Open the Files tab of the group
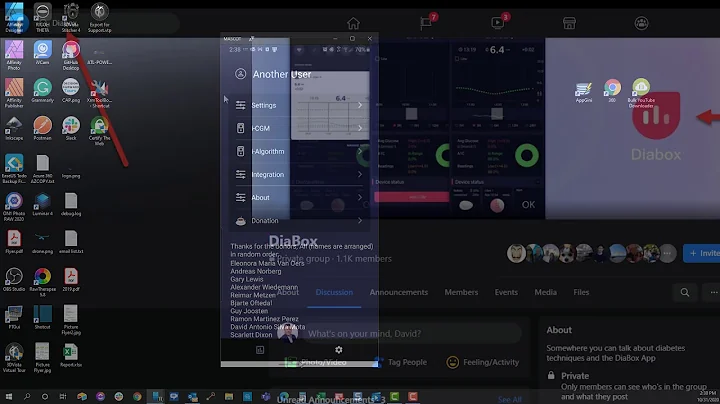Image resolution: width=720 pixels, height=404 pixels. pos(581,292)
